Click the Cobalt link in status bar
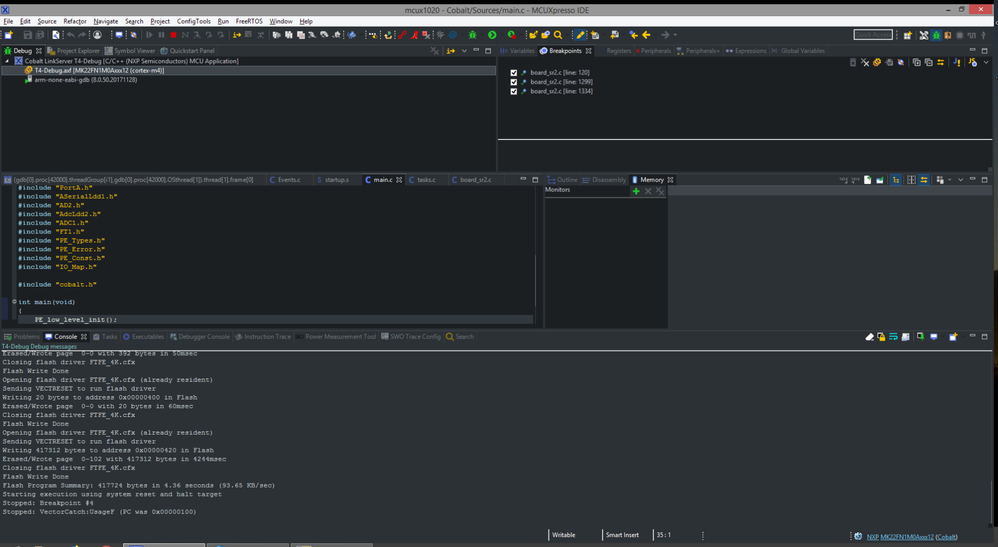 [946, 537]
